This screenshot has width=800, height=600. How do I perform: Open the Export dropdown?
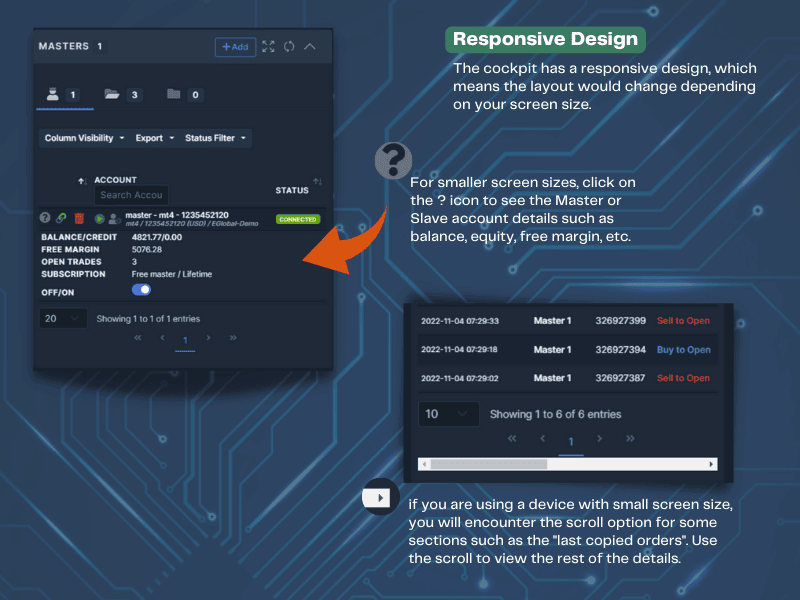155,138
